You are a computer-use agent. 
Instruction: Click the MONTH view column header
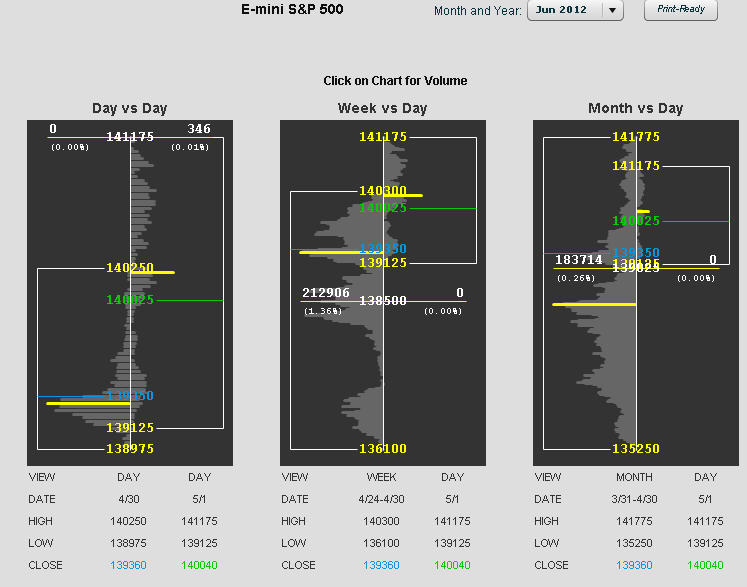[x=634, y=477]
